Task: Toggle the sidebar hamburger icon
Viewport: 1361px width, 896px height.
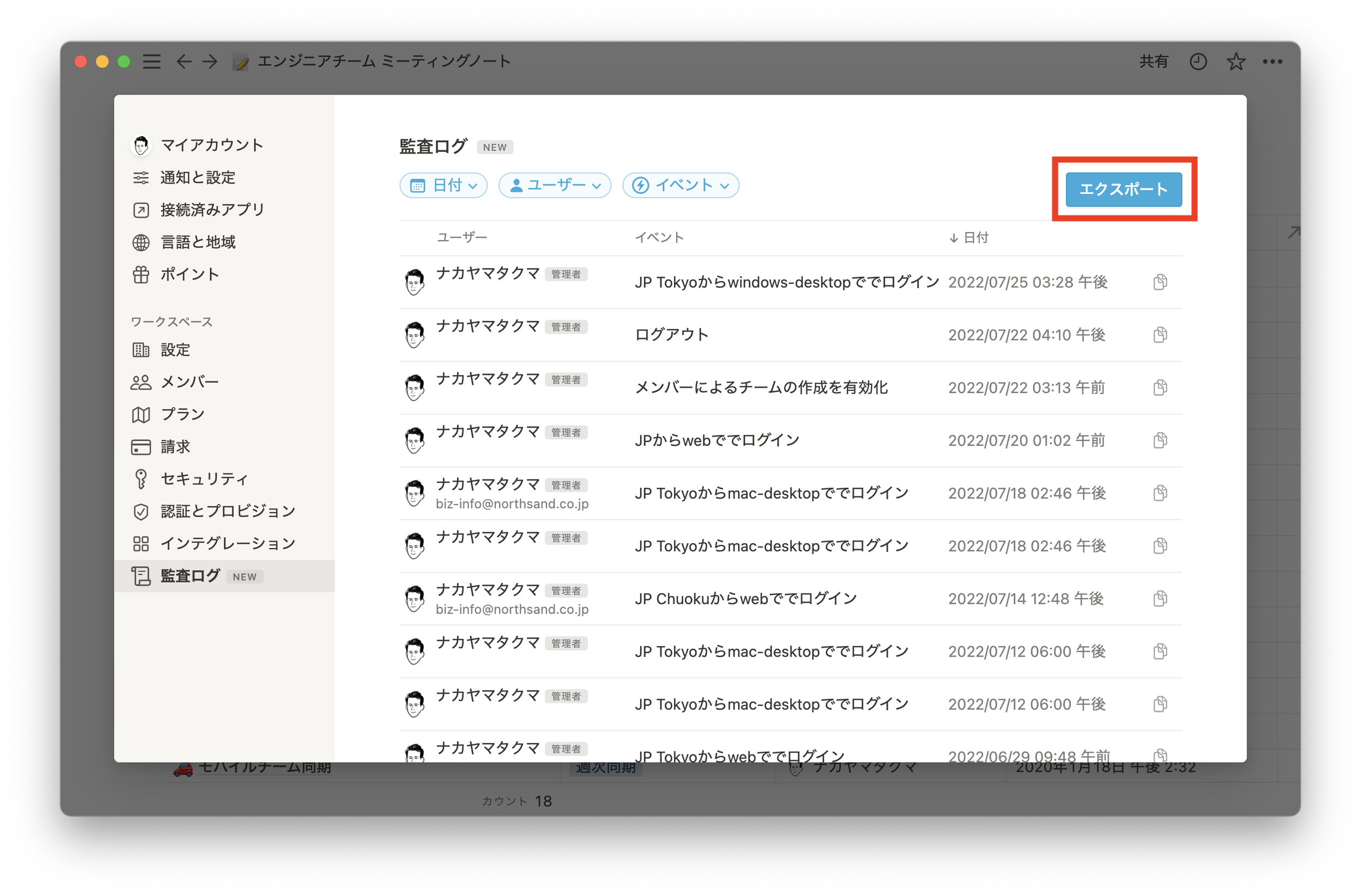Action: (x=151, y=61)
